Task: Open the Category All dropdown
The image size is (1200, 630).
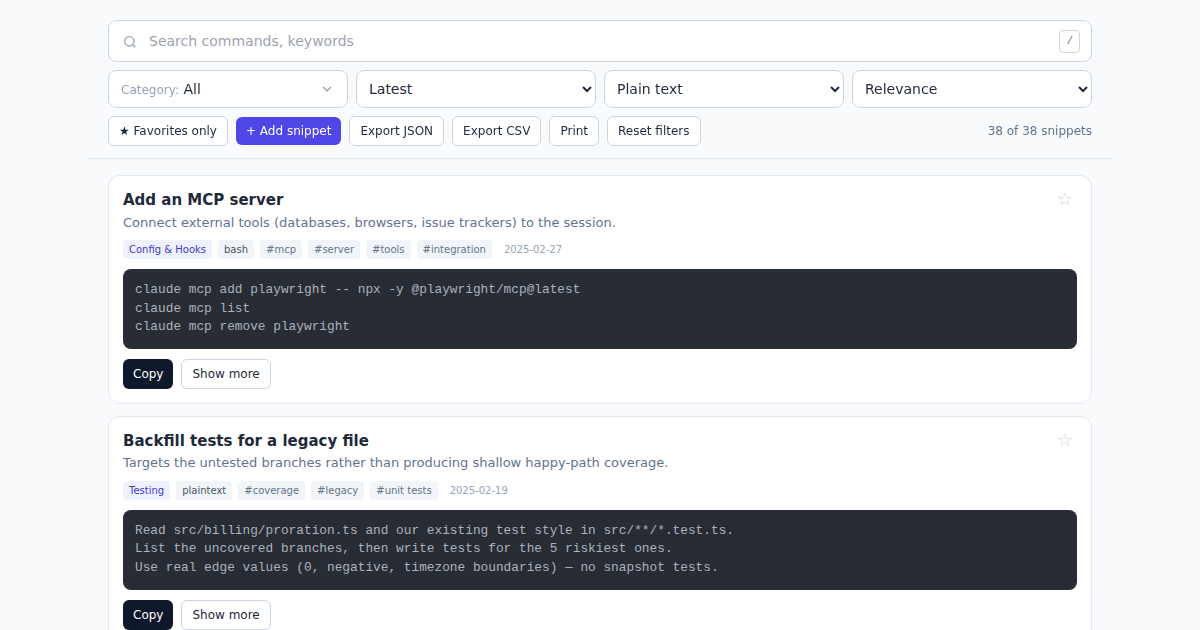Action: click(228, 89)
